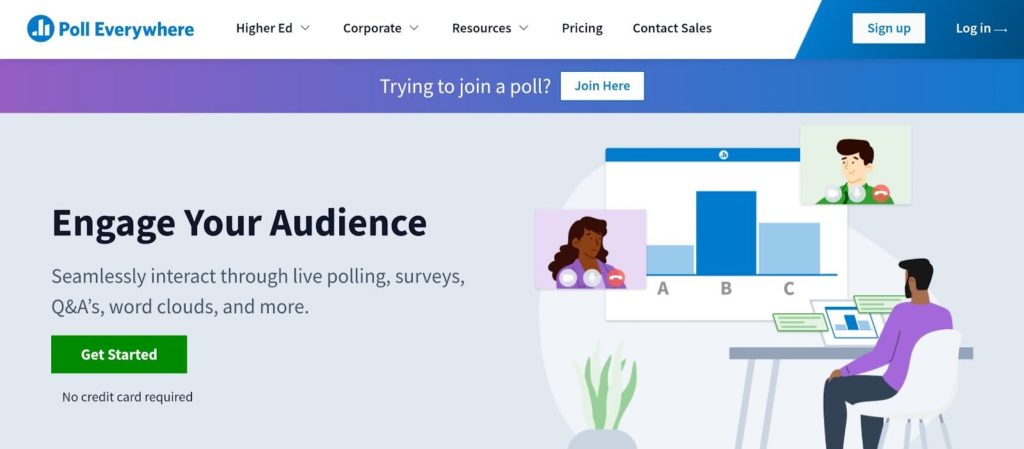
Task: Click the camera icon on the man's video tile
Action: [833, 193]
